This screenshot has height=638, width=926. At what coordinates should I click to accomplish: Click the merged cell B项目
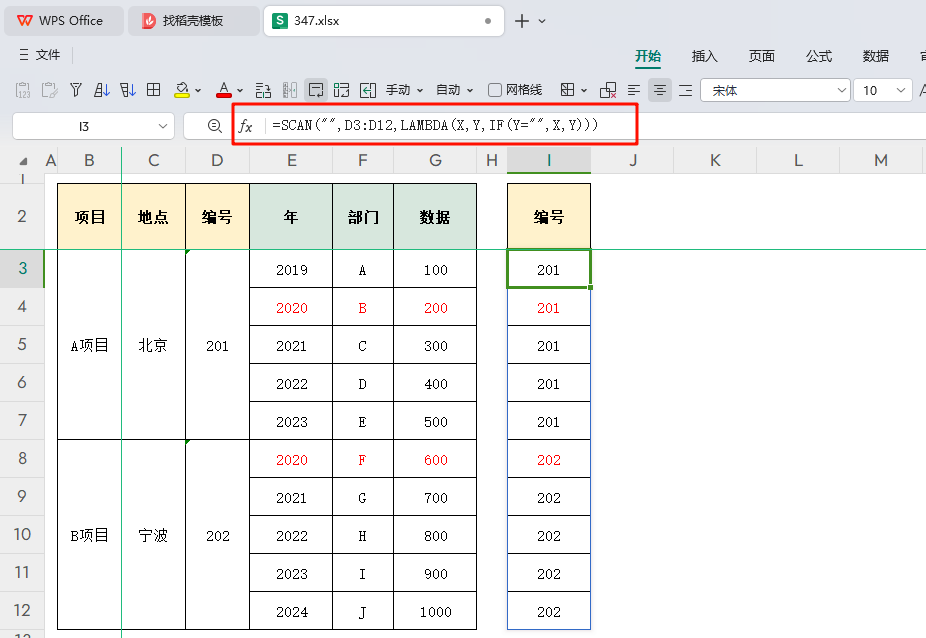(90, 535)
